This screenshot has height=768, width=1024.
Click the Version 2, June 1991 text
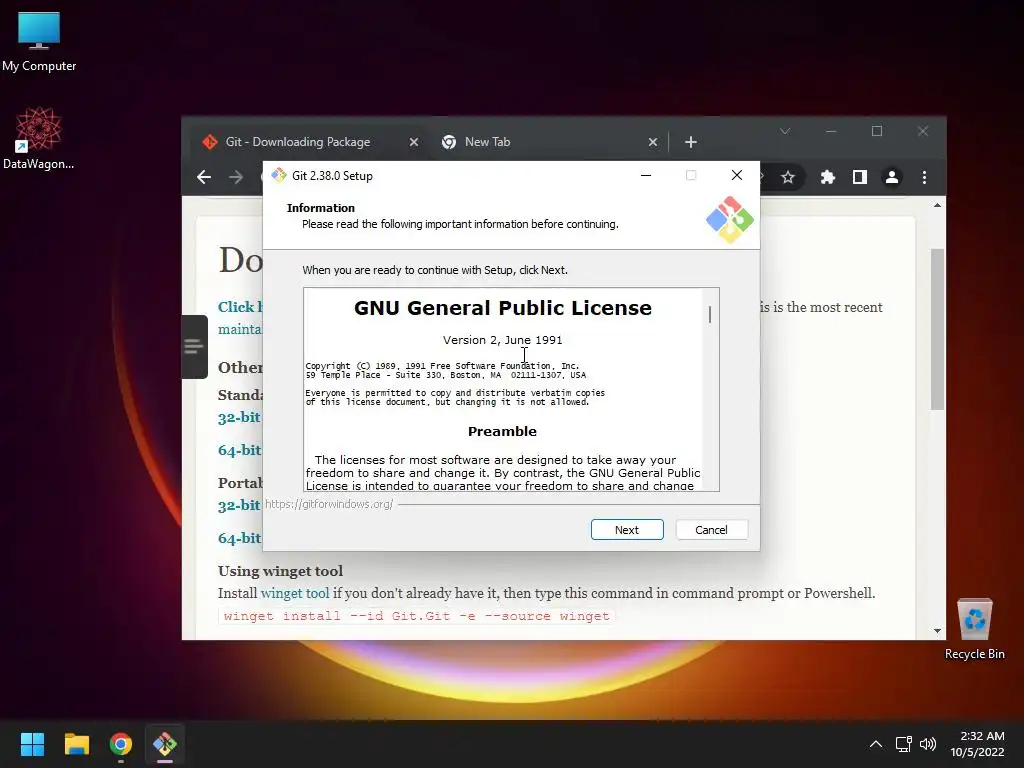pos(502,340)
